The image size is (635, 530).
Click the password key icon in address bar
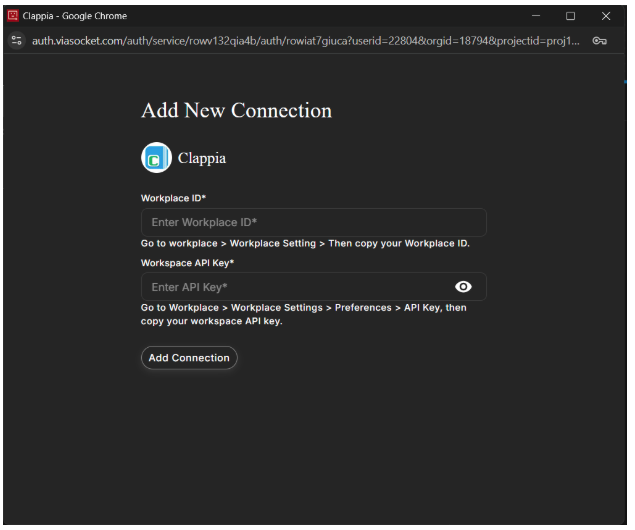click(599, 41)
